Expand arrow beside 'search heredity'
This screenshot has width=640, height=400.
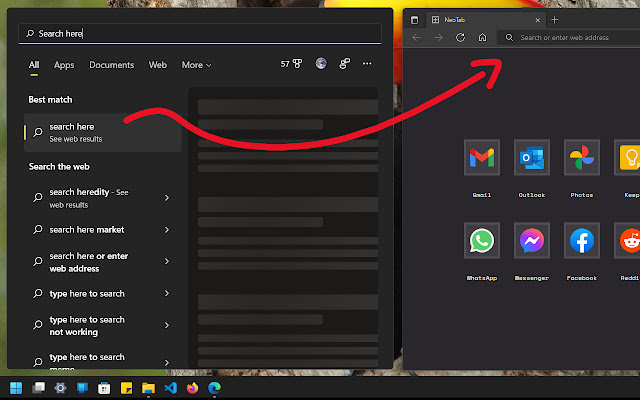point(167,198)
